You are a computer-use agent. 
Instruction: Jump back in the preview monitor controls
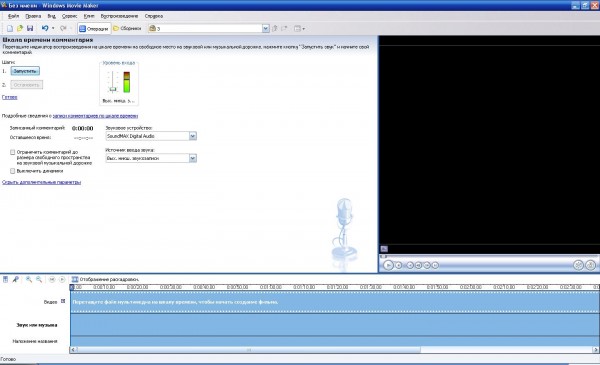tap(410, 265)
